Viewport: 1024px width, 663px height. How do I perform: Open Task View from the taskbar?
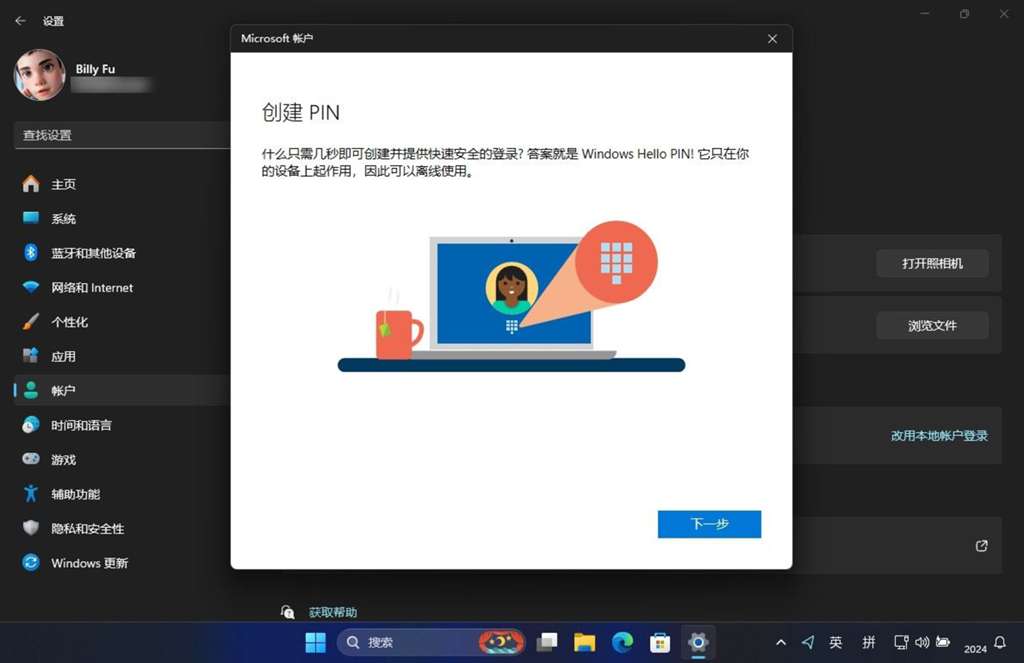click(x=547, y=643)
